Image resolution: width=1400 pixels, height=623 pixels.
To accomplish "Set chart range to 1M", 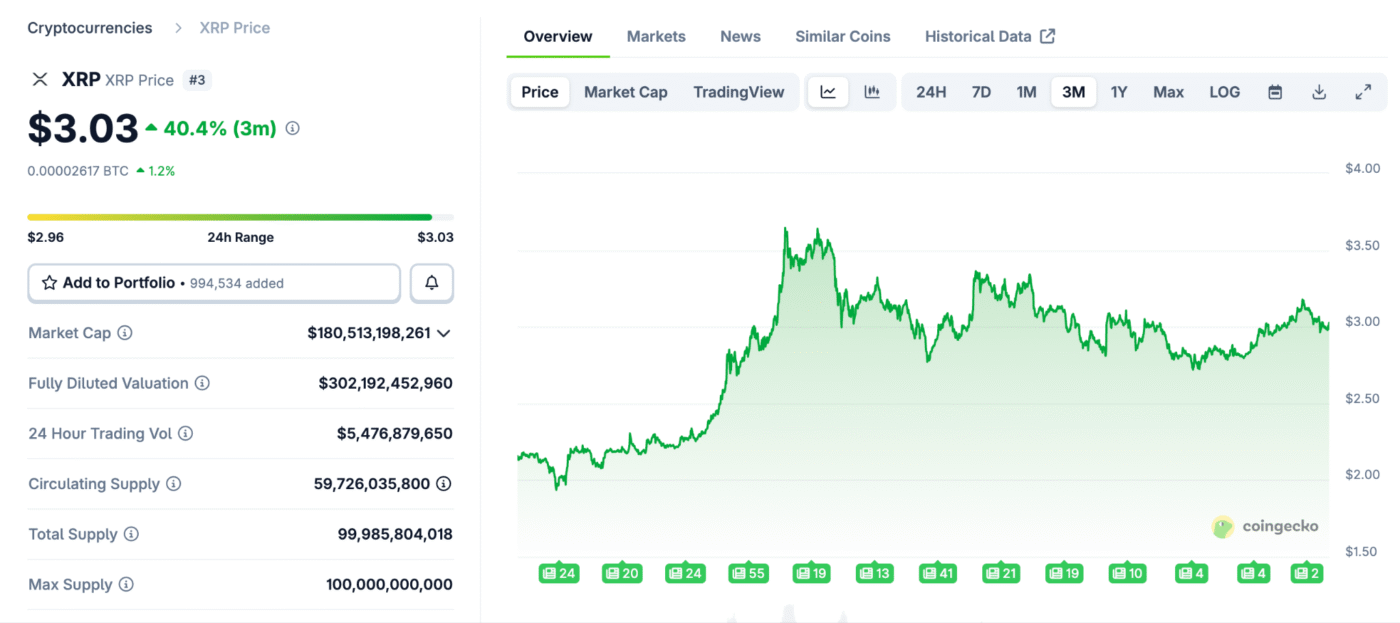I will (x=1026, y=92).
